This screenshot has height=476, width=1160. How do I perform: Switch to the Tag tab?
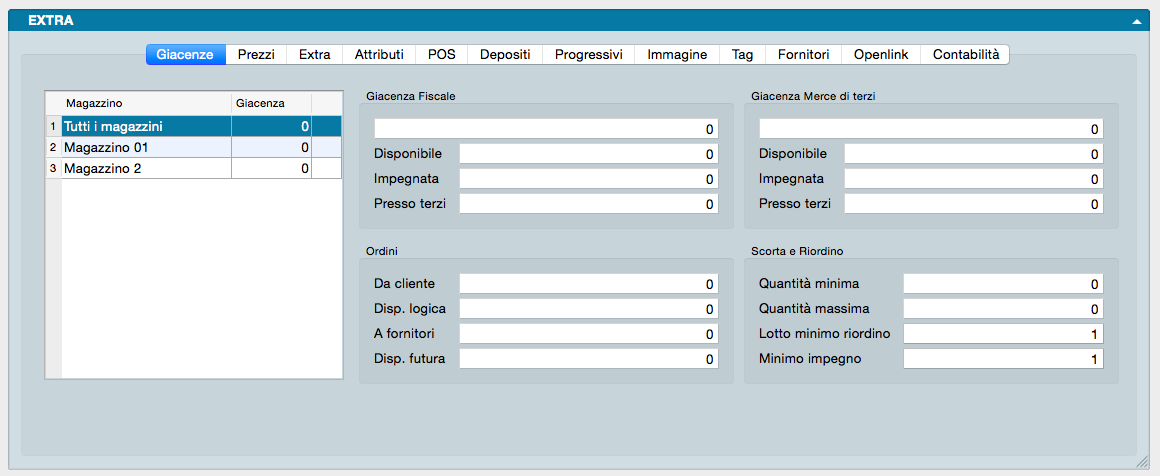[x=742, y=55]
